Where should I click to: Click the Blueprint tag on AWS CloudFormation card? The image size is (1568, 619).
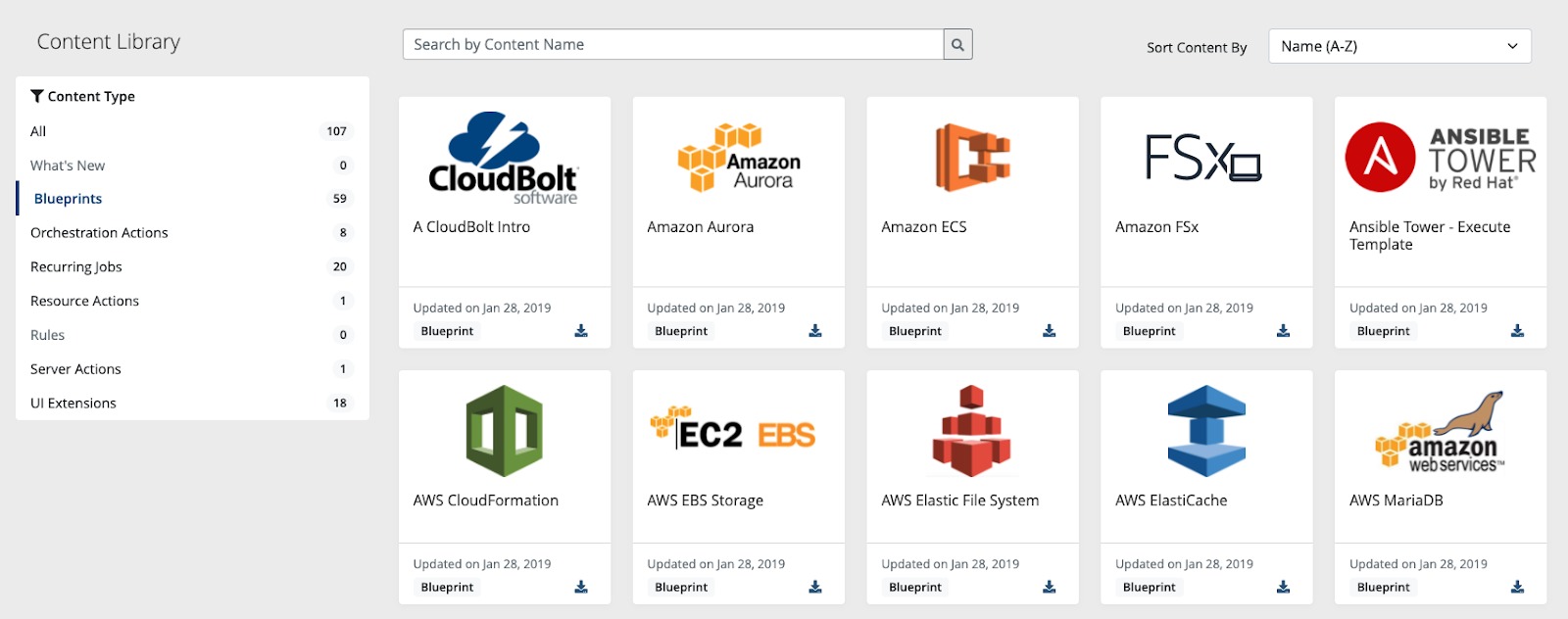[447, 588]
